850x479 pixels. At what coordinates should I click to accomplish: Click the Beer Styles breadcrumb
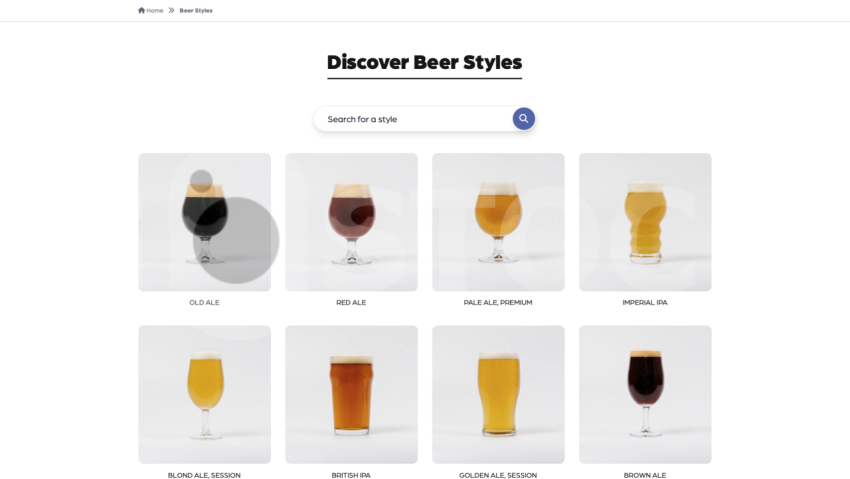196,10
